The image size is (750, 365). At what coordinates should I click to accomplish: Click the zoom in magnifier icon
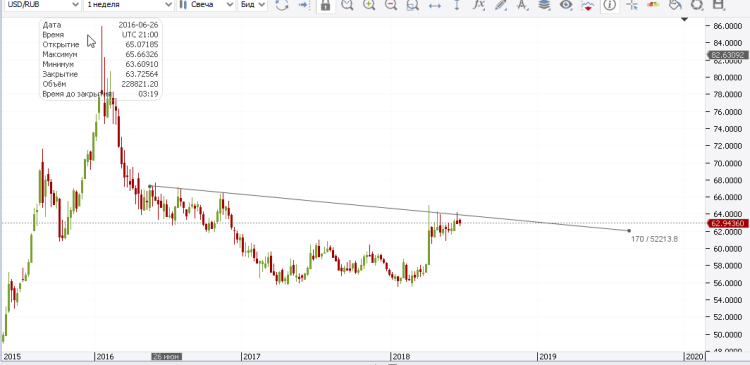coord(369,5)
